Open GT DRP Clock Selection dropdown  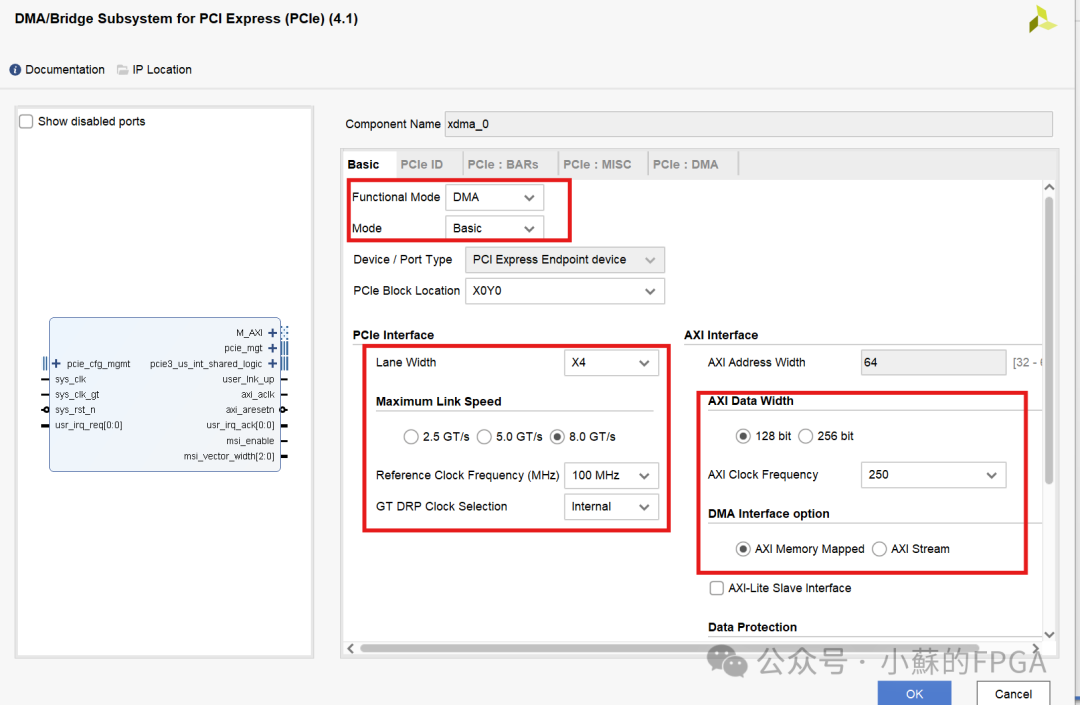(x=611, y=507)
